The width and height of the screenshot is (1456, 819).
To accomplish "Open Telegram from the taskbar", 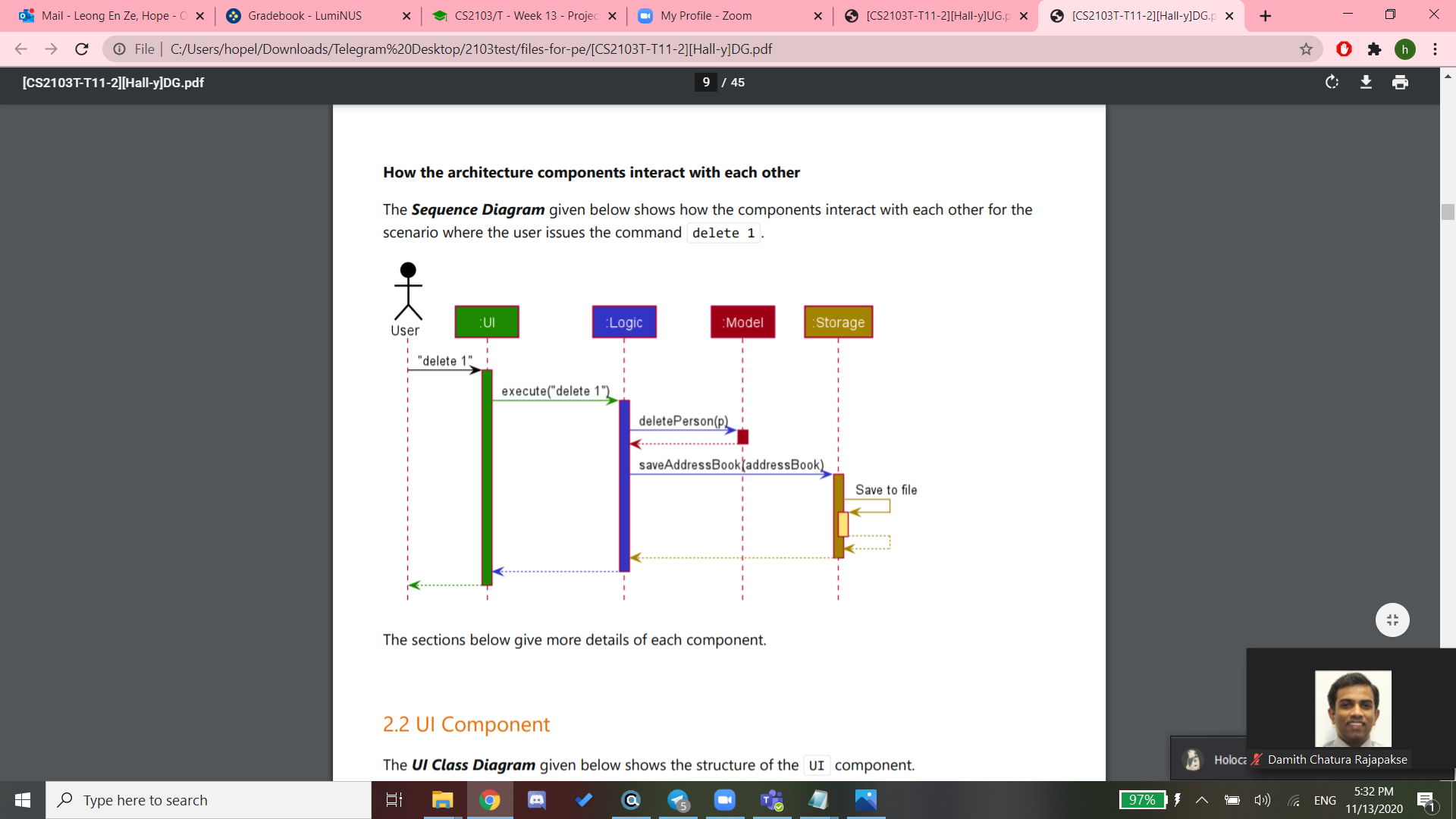I will (678, 800).
